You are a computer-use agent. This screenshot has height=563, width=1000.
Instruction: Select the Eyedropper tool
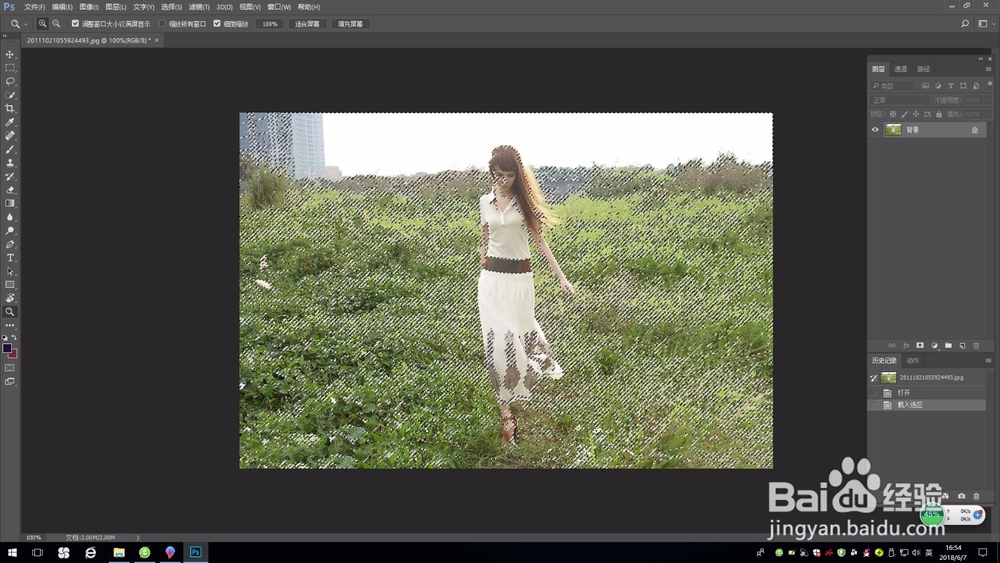pos(10,122)
